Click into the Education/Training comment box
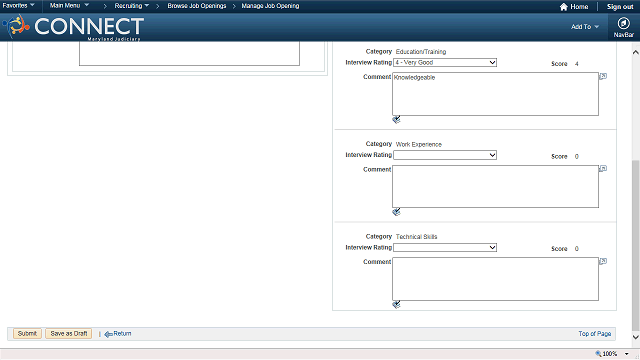 click(x=496, y=94)
